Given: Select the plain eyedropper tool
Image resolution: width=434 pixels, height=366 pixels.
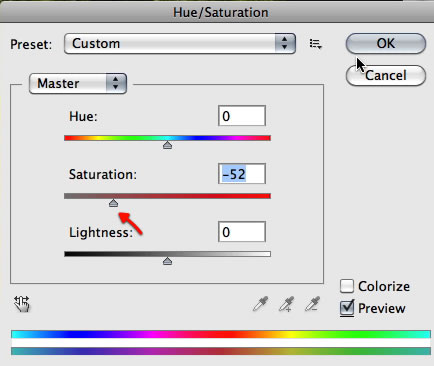Looking at the screenshot, I should tap(260, 304).
